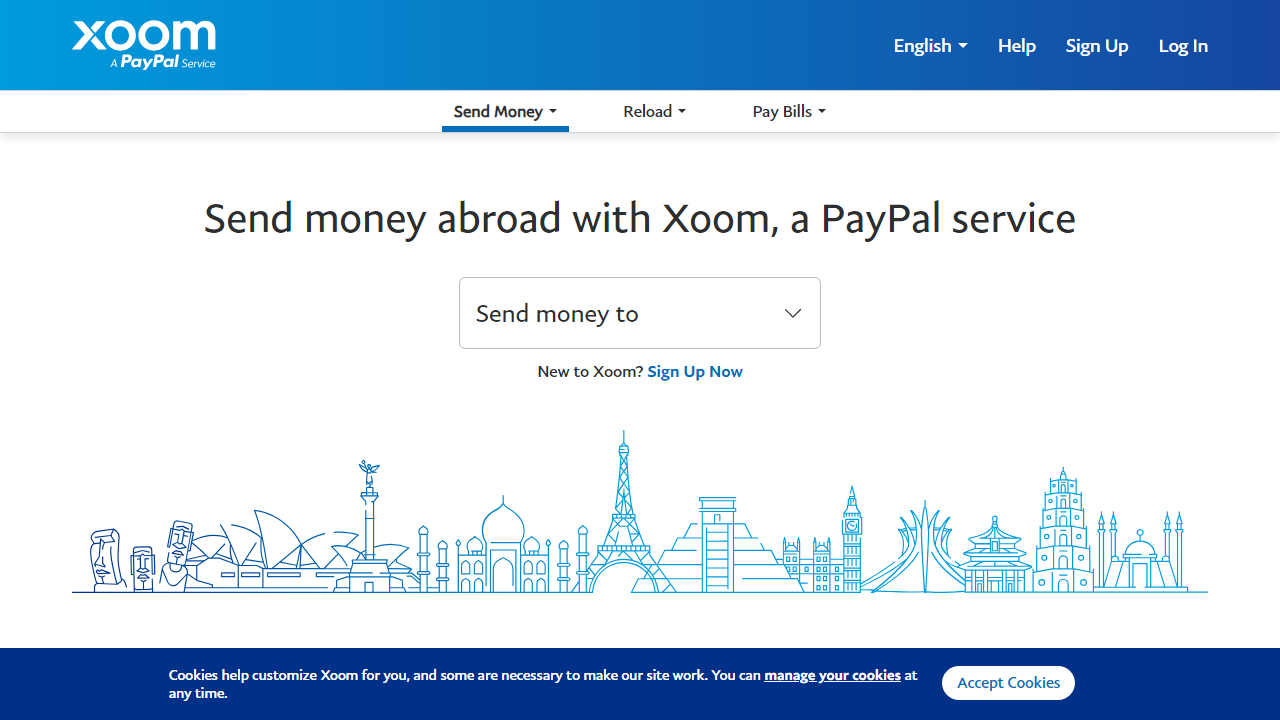Expand the Pay Bills dropdown
The width and height of the screenshot is (1280, 720).
tap(788, 111)
